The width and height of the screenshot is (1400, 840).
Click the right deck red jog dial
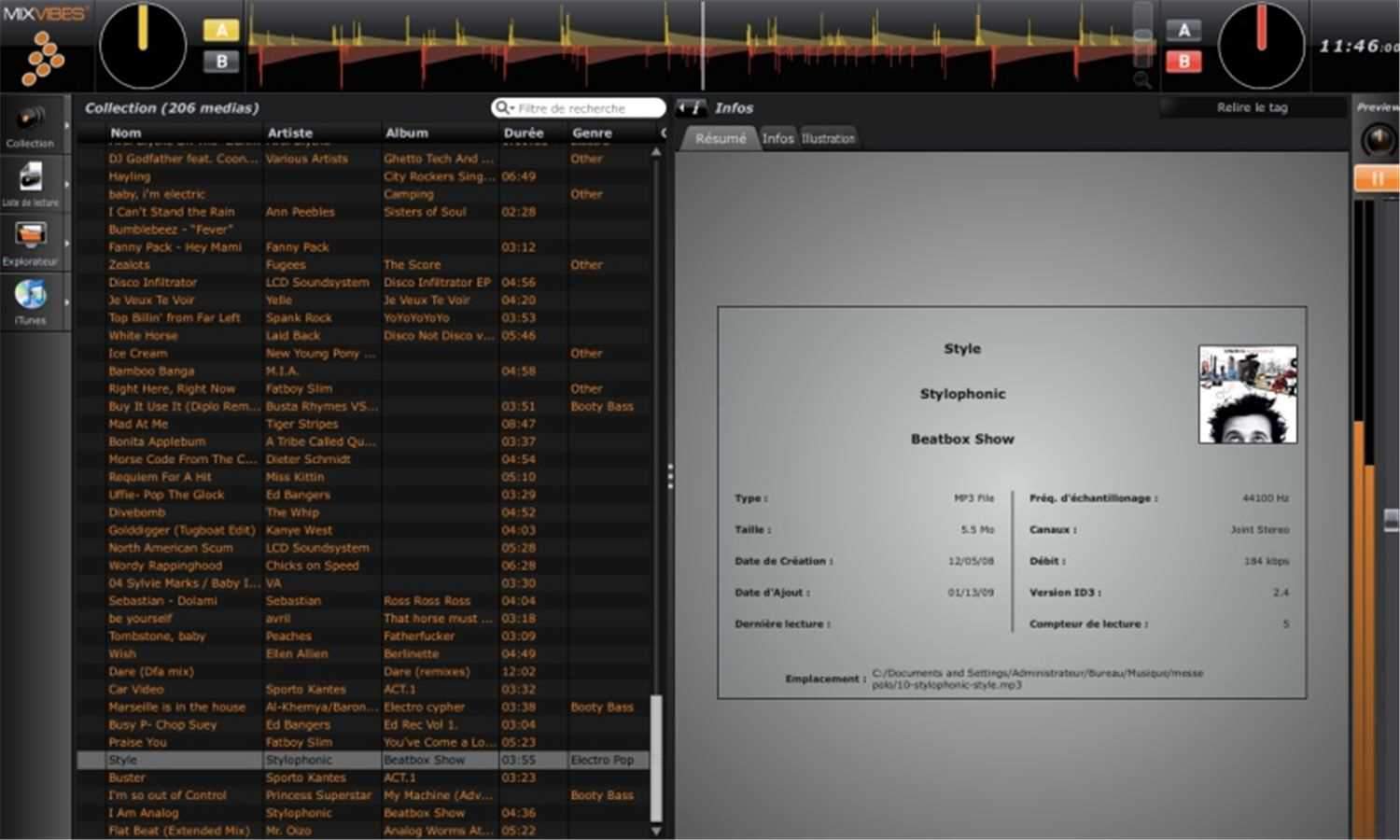pyautogui.click(x=1261, y=46)
